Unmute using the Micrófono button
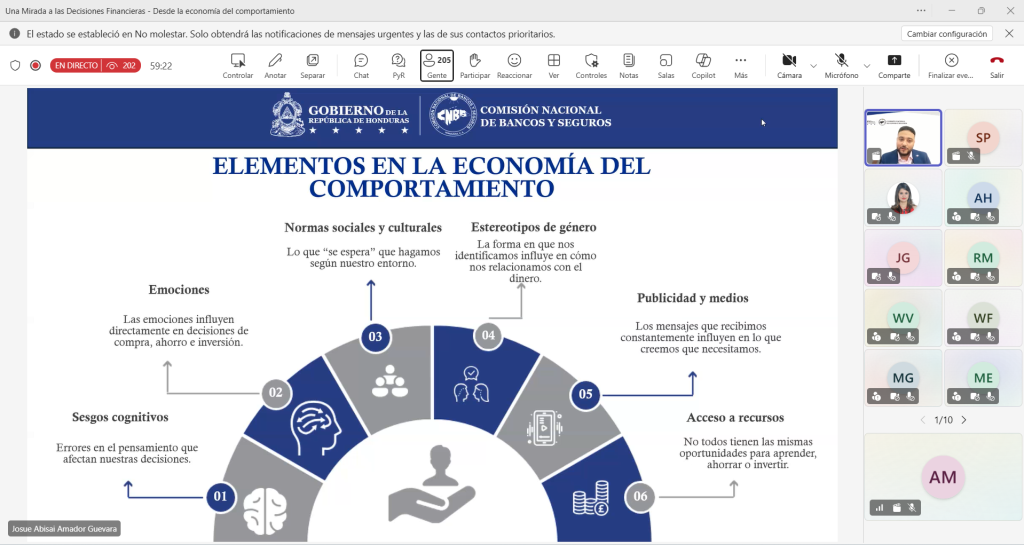 click(841, 66)
